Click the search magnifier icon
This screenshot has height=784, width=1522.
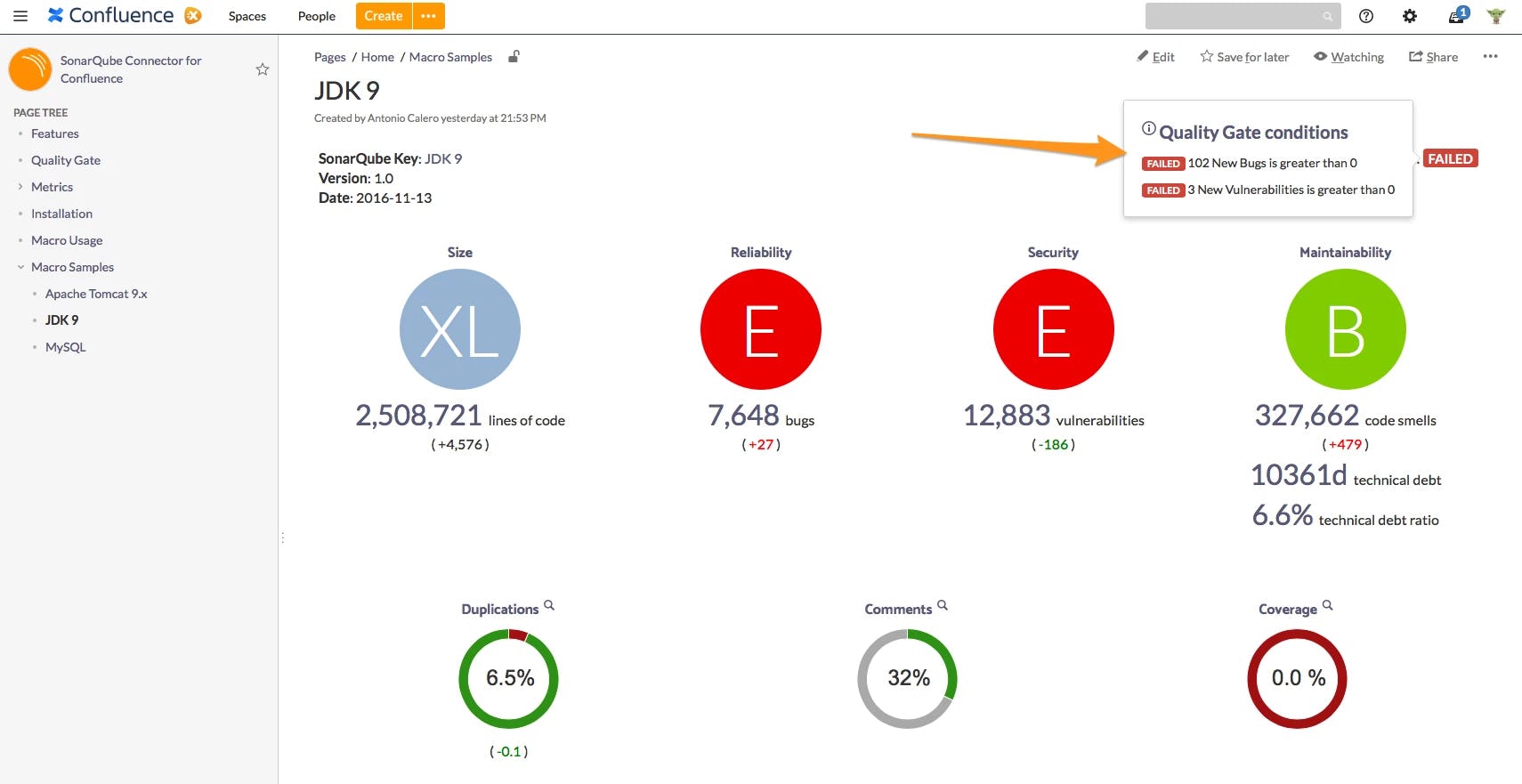1327,16
